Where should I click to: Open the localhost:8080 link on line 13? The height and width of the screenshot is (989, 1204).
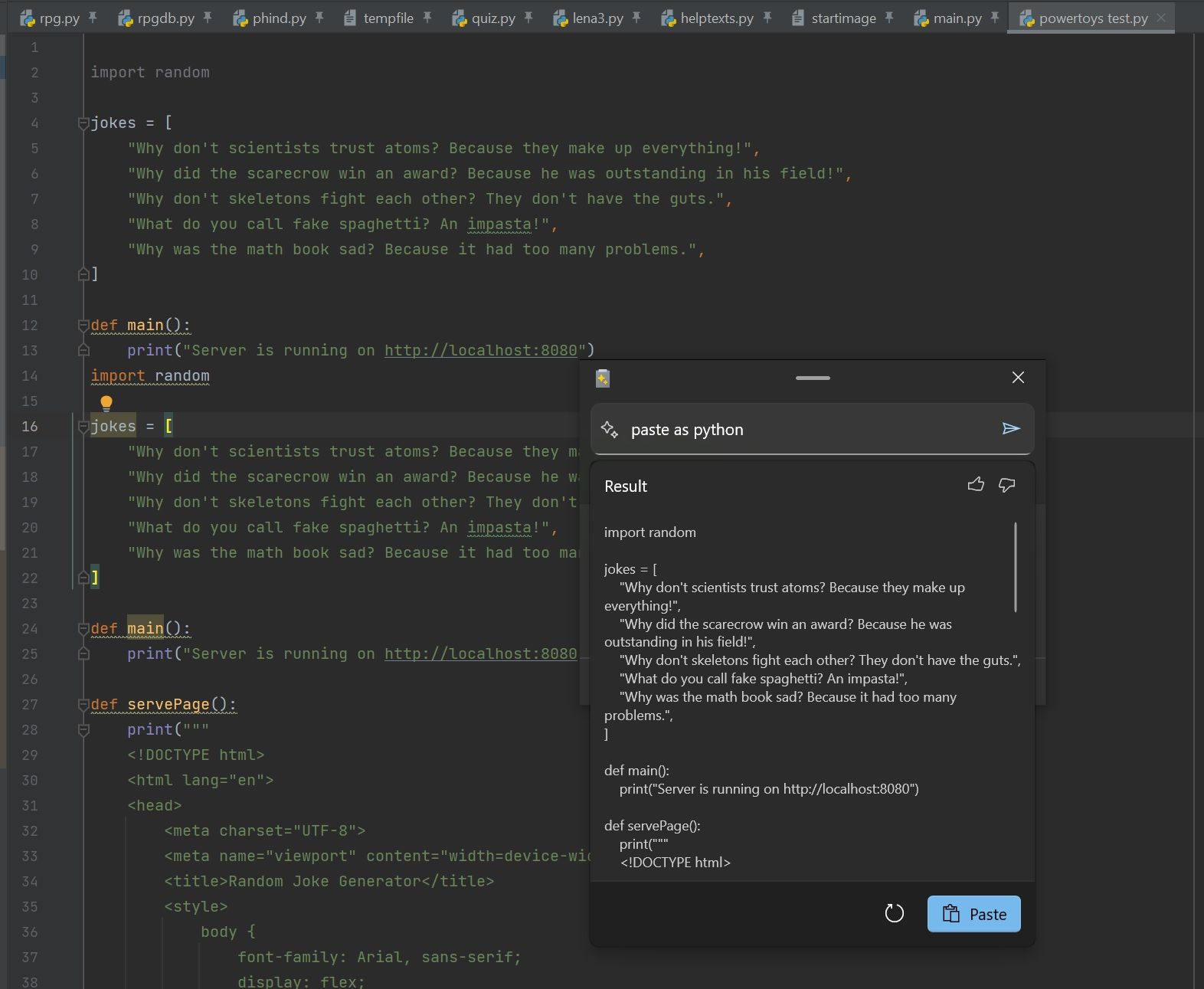480,351
